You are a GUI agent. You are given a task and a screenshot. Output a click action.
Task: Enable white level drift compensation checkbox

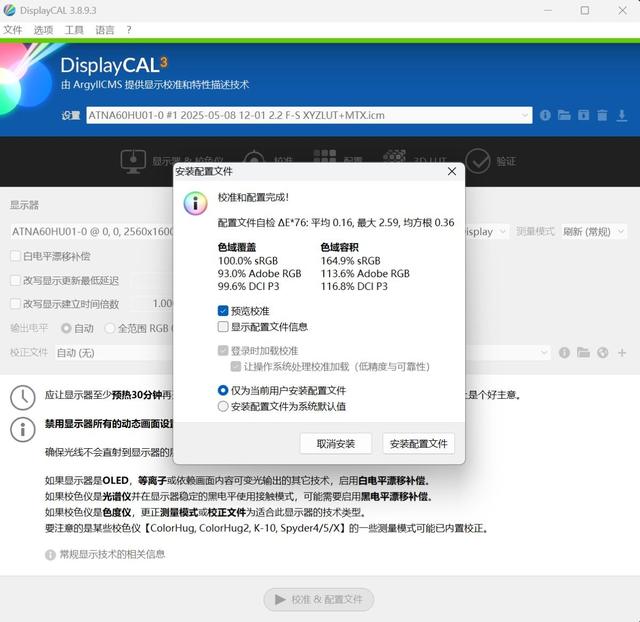tap(16, 256)
